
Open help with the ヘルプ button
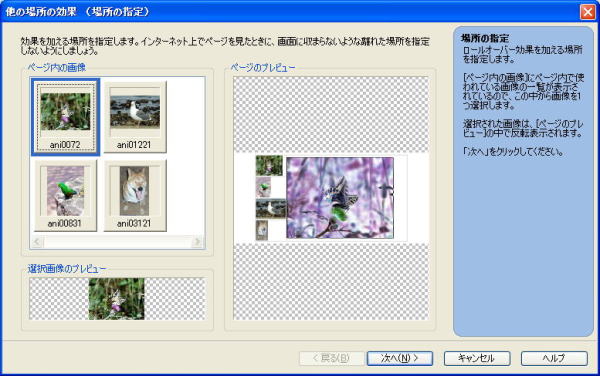coord(554,358)
